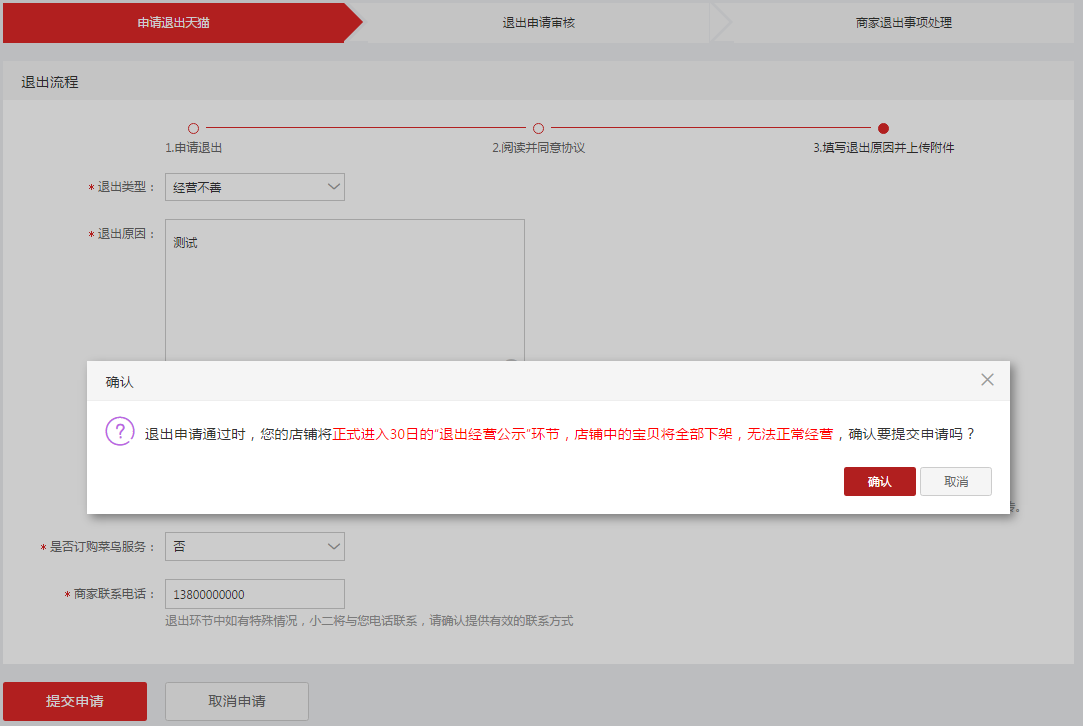Click the hint text below the phone field
1083x726 pixels.
369,621
